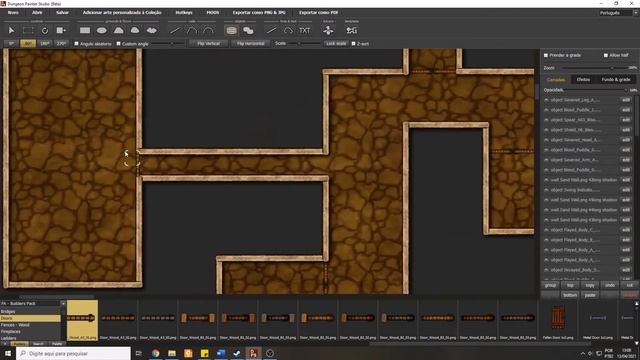Click Abrir in the menu bar

pyautogui.click(x=37, y=13)
